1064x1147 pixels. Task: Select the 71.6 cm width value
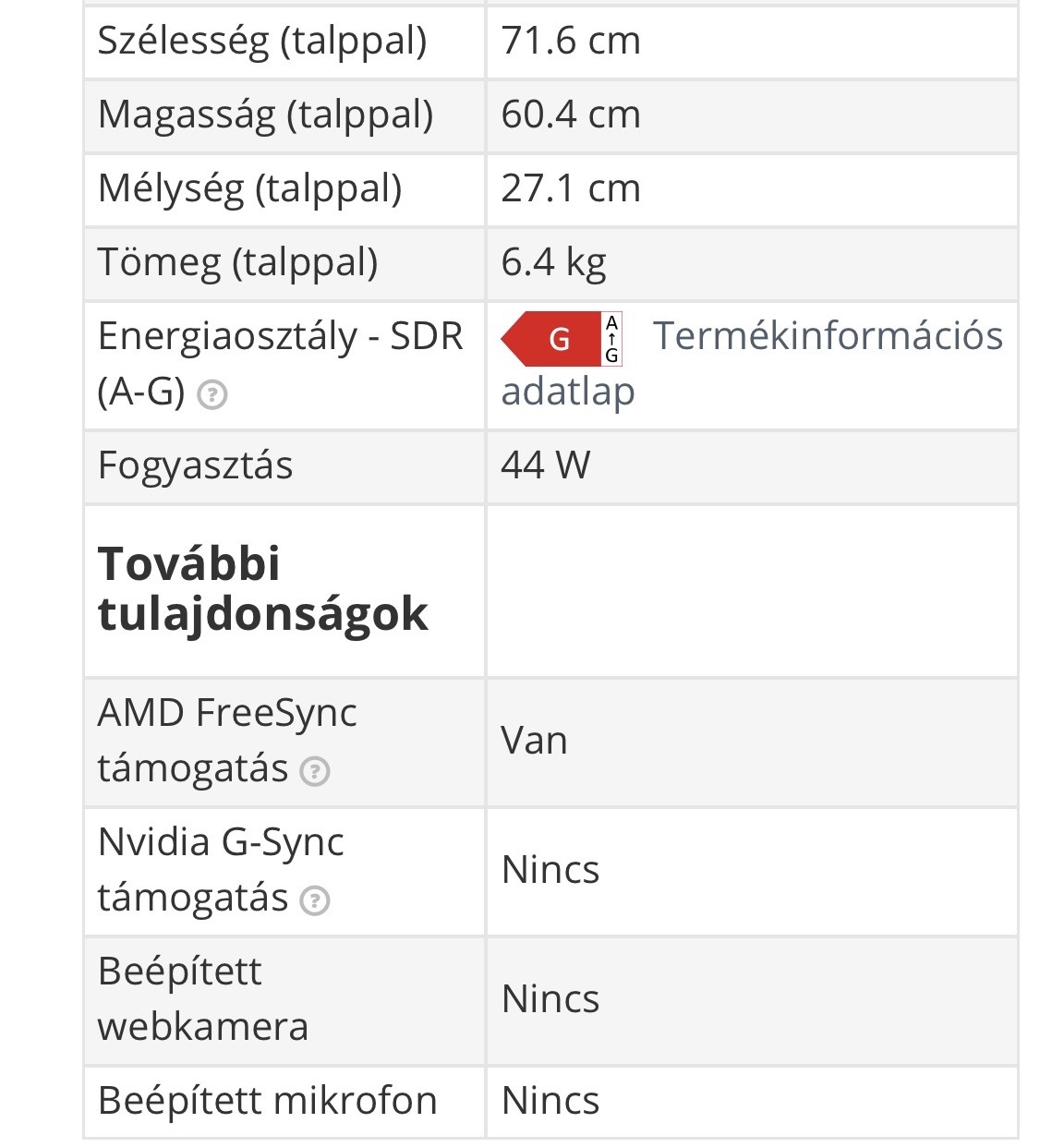pyautogui.click(x=570, y=42)
